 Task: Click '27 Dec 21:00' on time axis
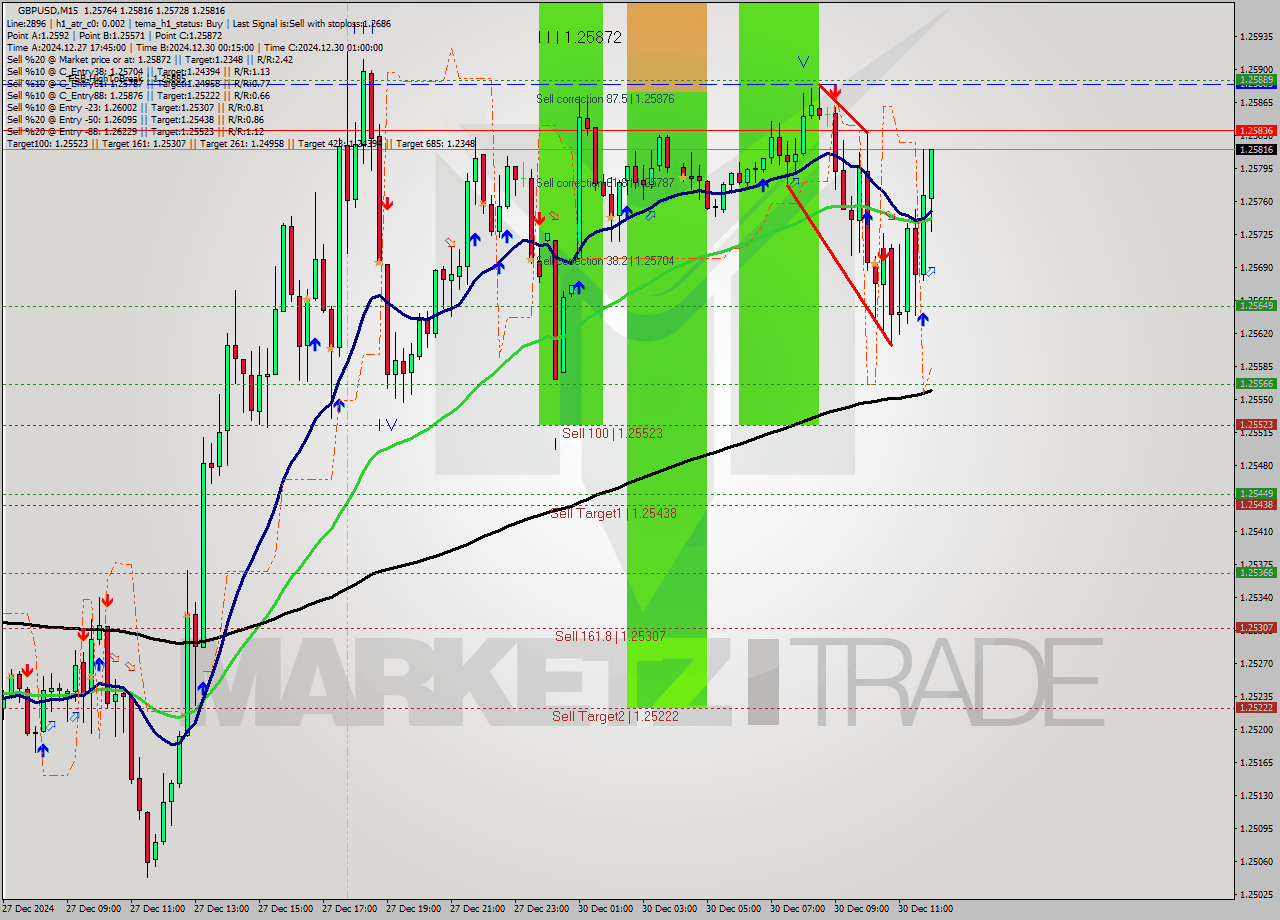click(477, 909)
